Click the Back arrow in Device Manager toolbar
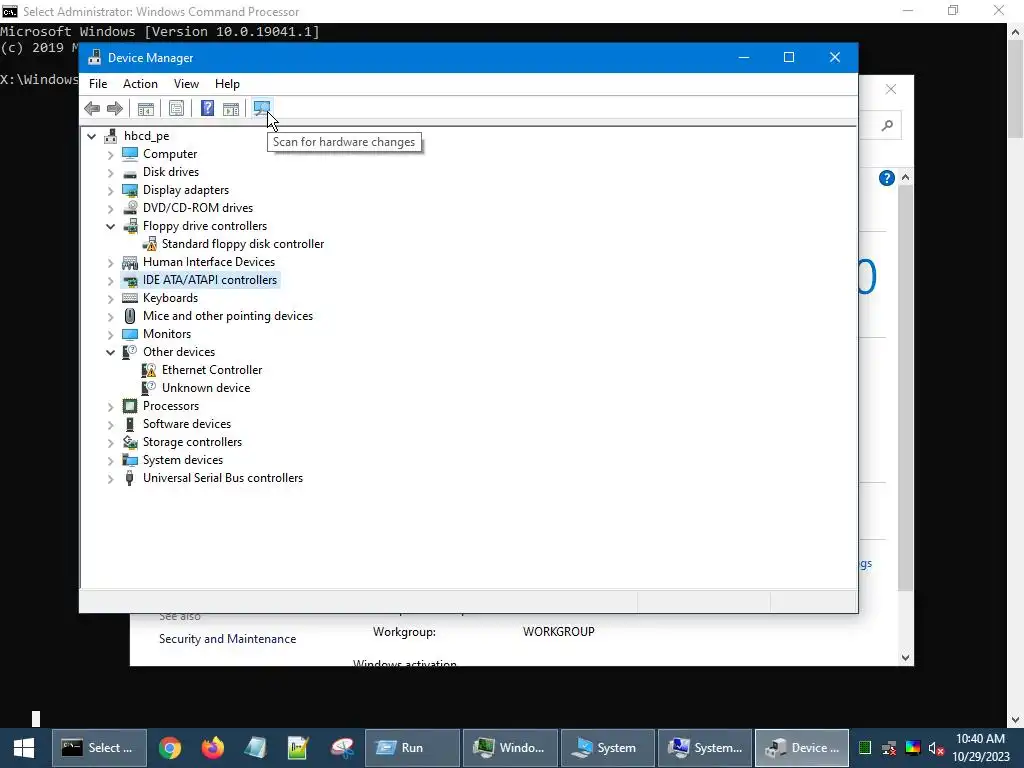 92,108
